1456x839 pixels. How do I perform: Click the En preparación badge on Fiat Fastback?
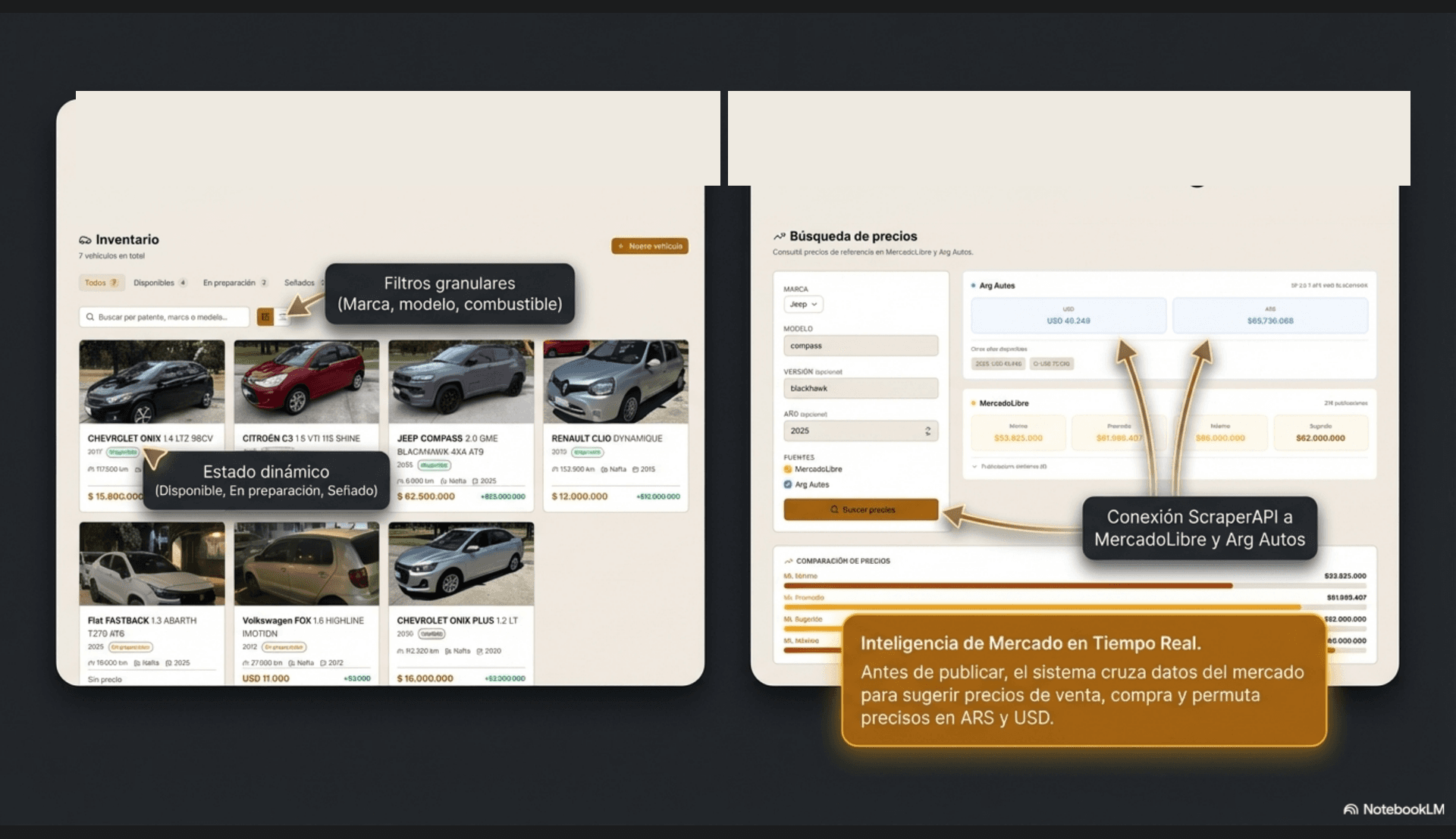pos(130,647)
